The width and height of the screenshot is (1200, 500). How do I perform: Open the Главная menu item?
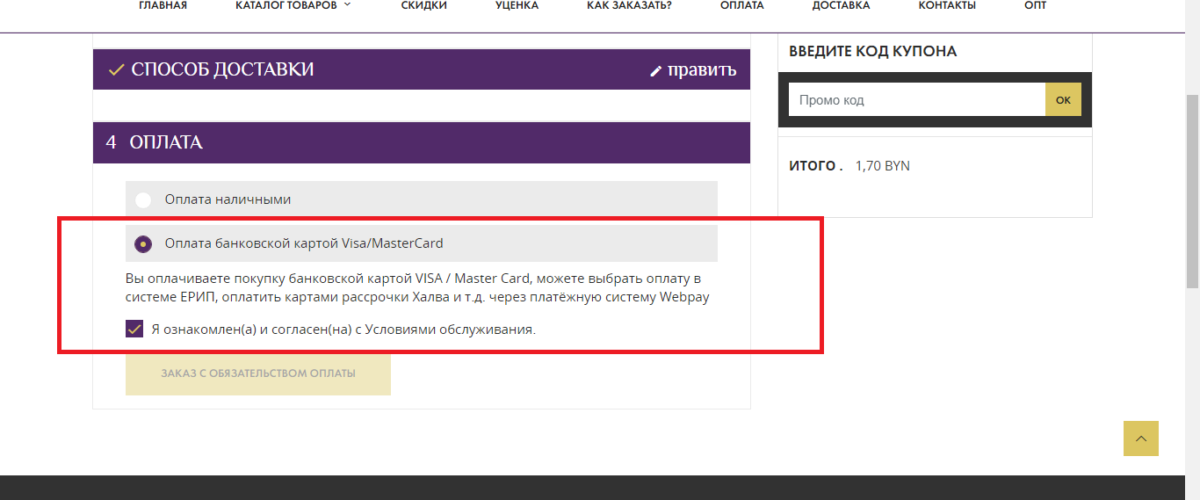click(162, 5)
